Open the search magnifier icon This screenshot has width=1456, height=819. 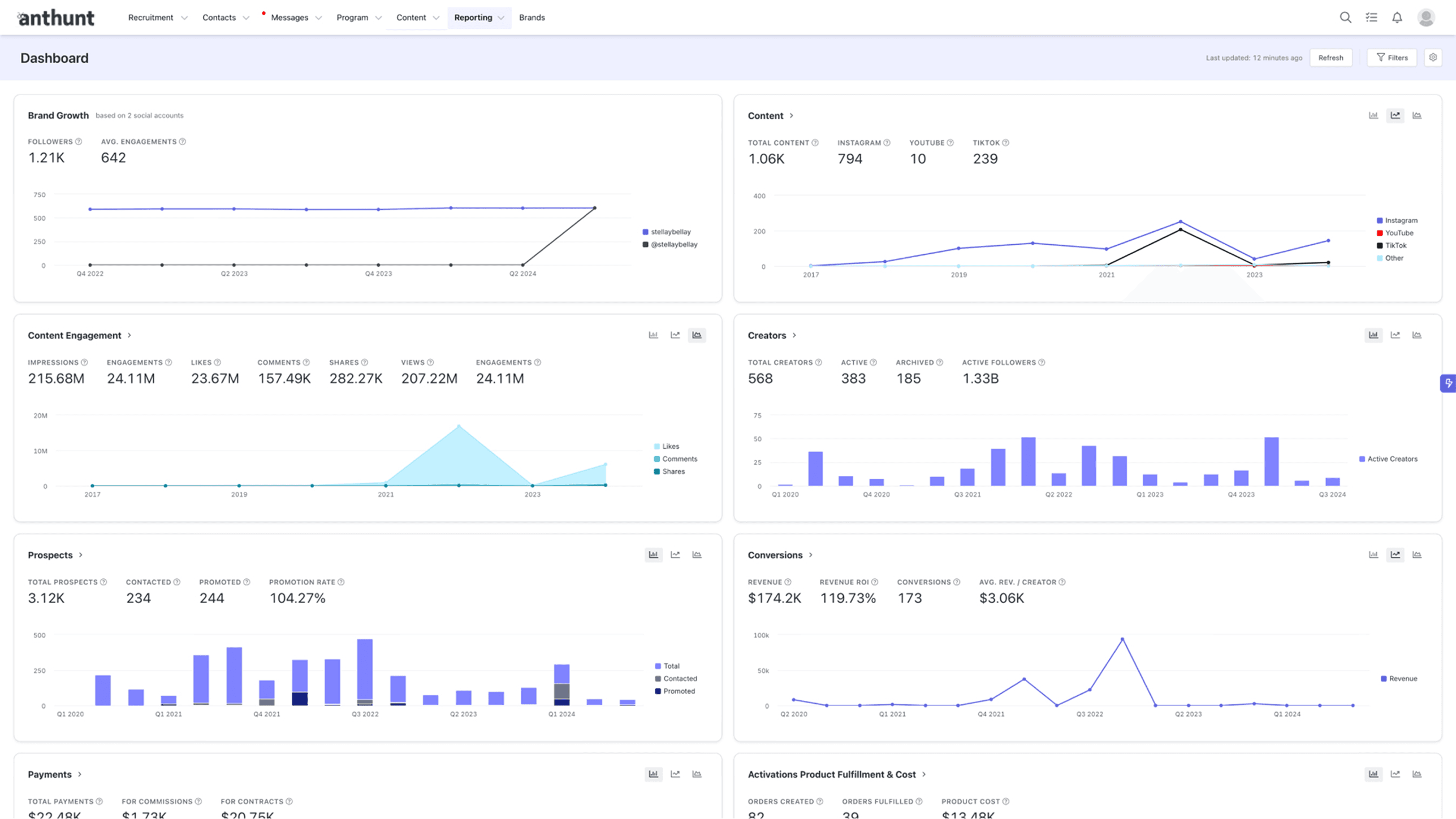pyautogui.click(x=1345, y=18)
